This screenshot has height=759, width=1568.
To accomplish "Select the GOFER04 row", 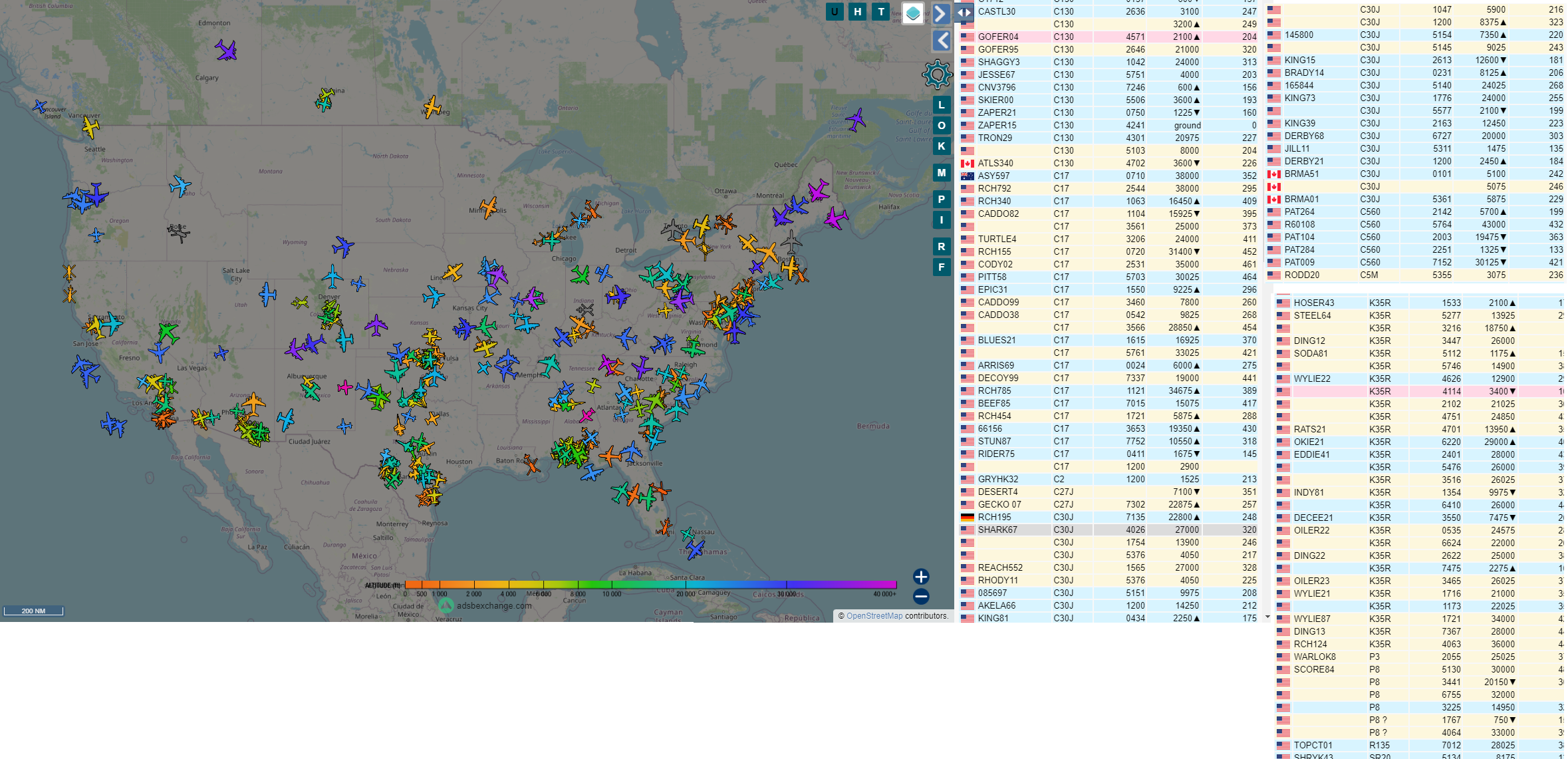I will click(x=1109, y=37).
